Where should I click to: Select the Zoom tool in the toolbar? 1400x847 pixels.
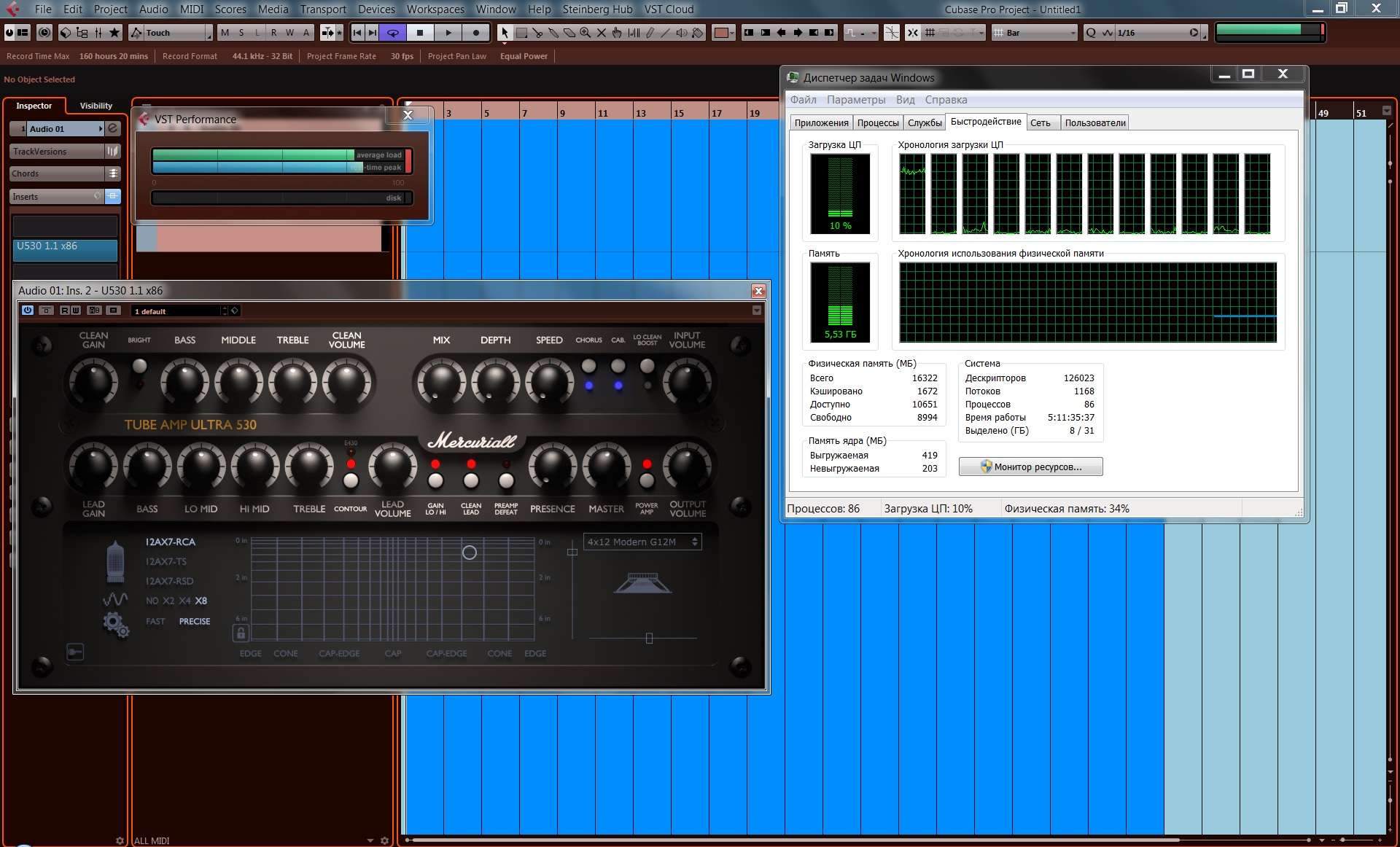585,33
